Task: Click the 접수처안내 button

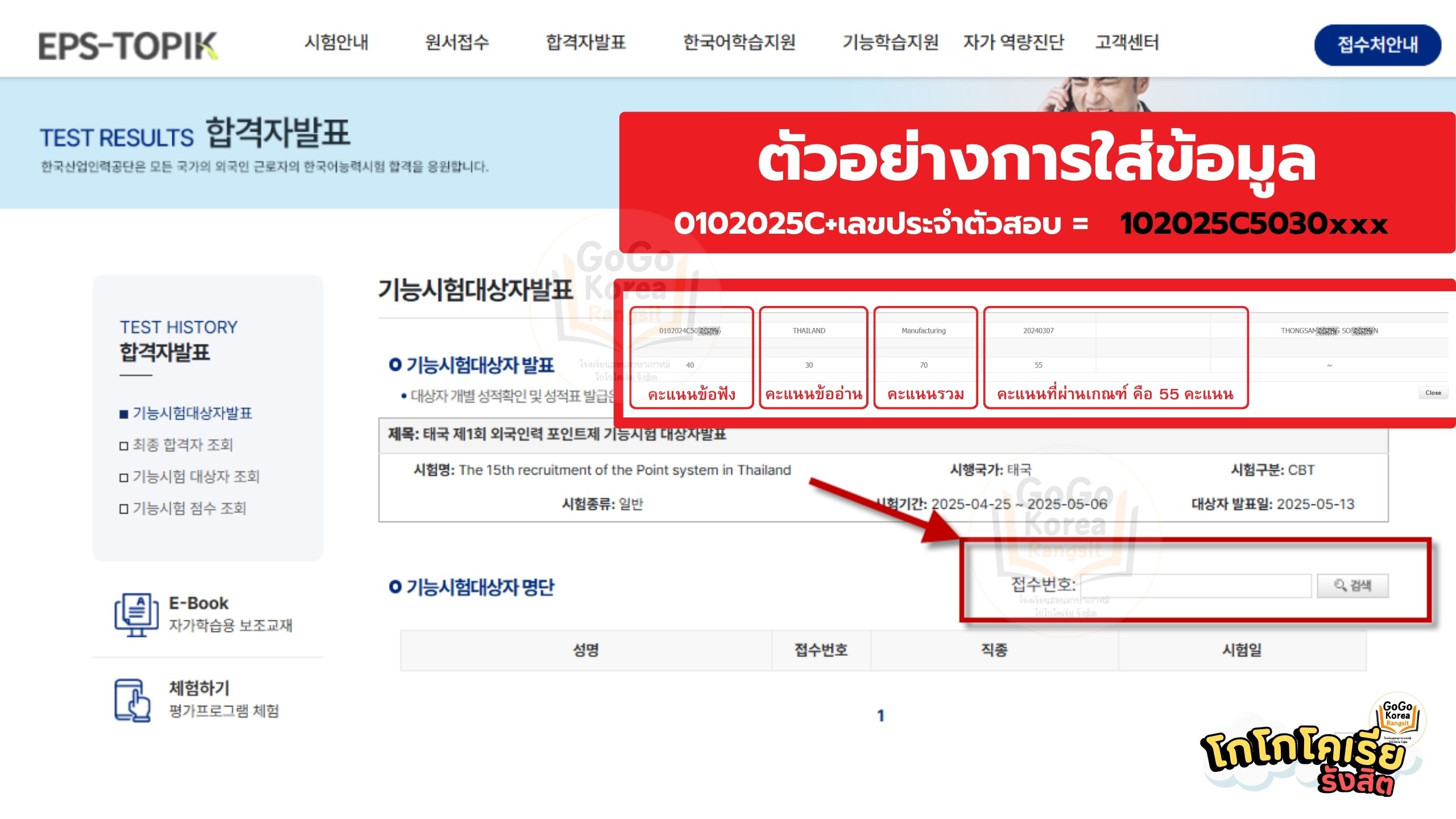Action: point(1378,44)
